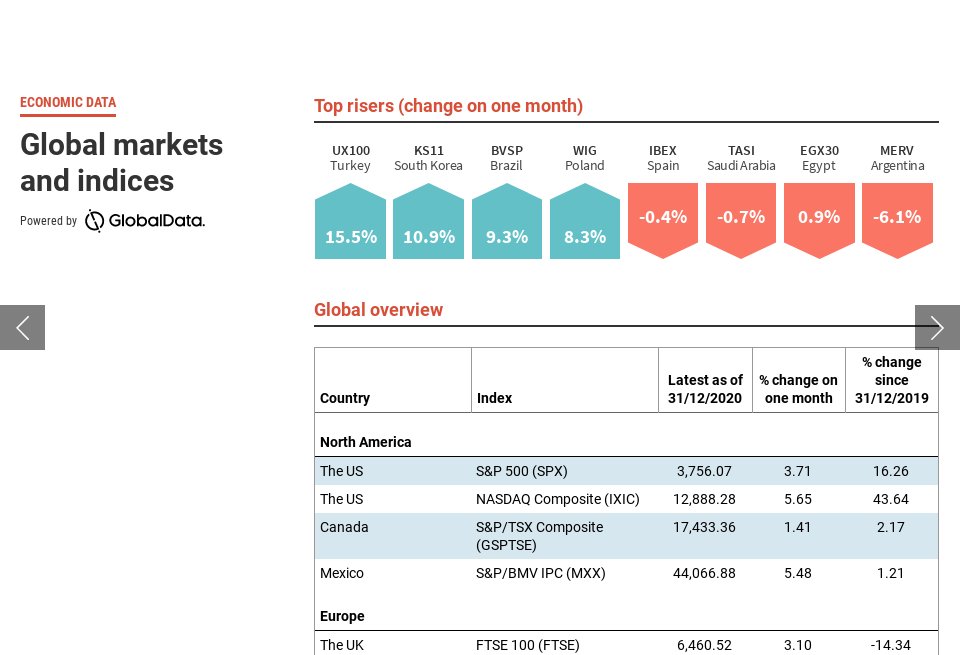Image resolution: width=960 pixels, height=655 pixels.
Task: Select the UX100 Turkey 15.5% riser badge
Action: (350, 221)
